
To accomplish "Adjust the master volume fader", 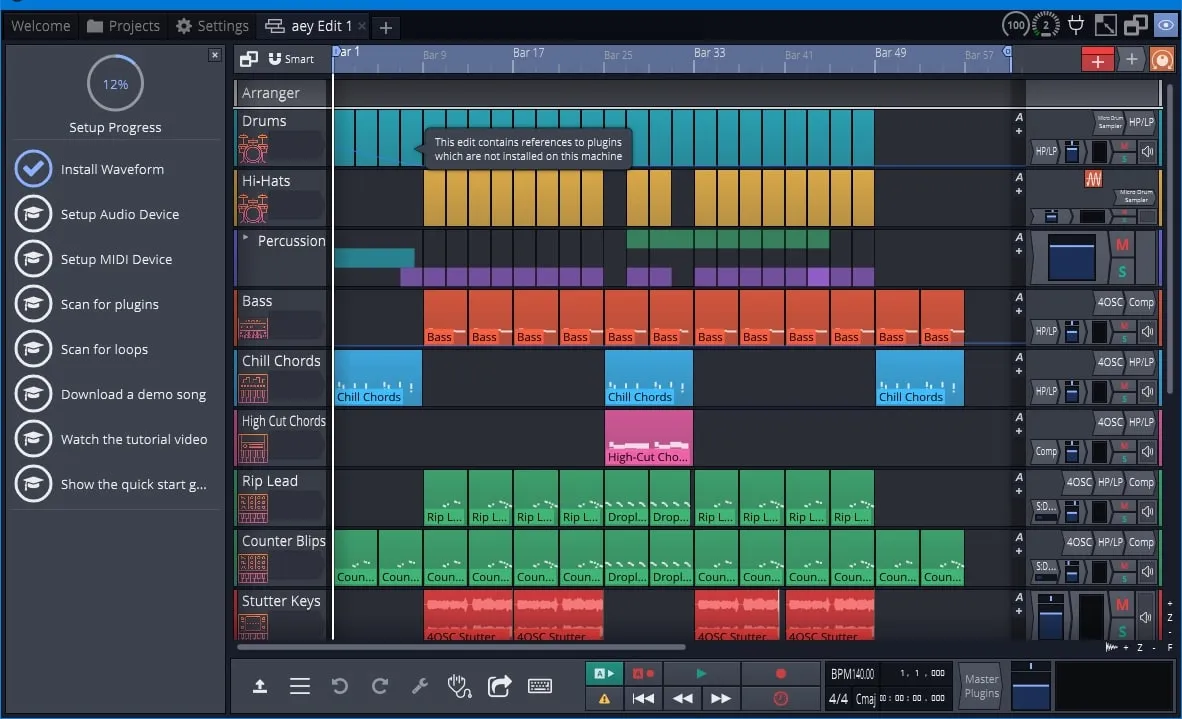I will (x=1030, y=686).
